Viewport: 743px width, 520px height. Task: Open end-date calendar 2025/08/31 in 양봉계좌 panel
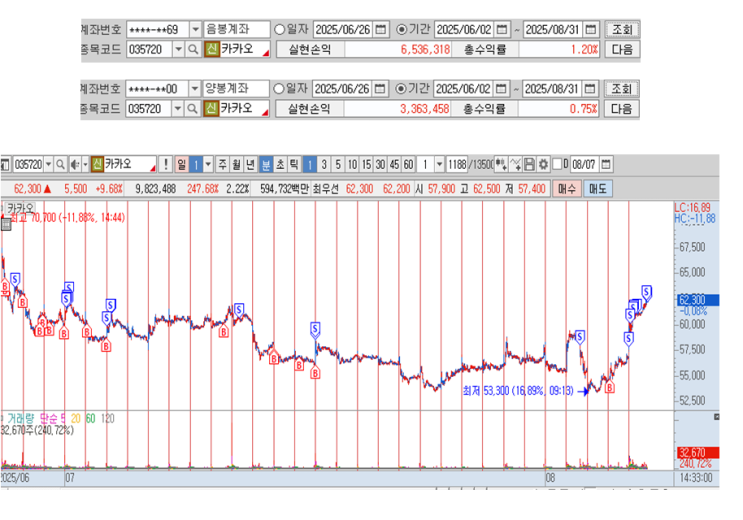pos(589,89)
